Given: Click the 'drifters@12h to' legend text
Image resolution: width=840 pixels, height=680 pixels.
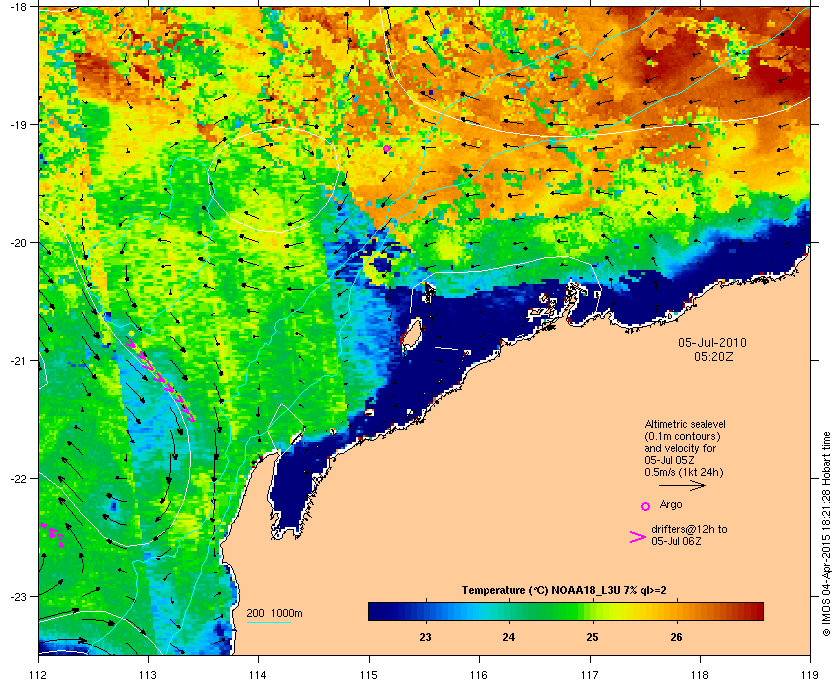Looking at the screenshot, I should (689, 529).
